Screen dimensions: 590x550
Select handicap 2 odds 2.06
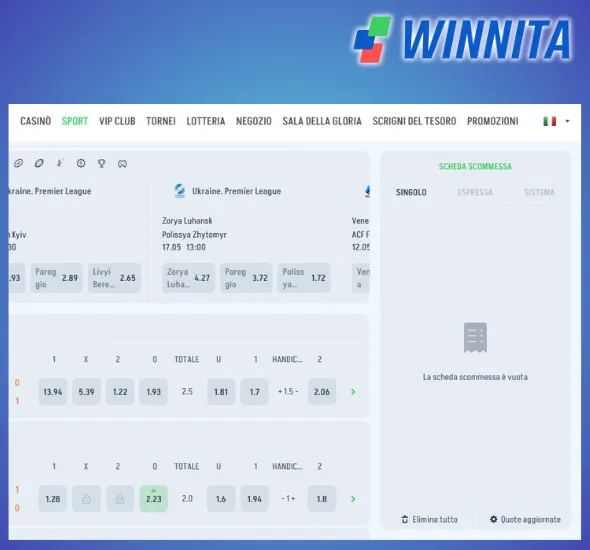click(x=322, y=392)
